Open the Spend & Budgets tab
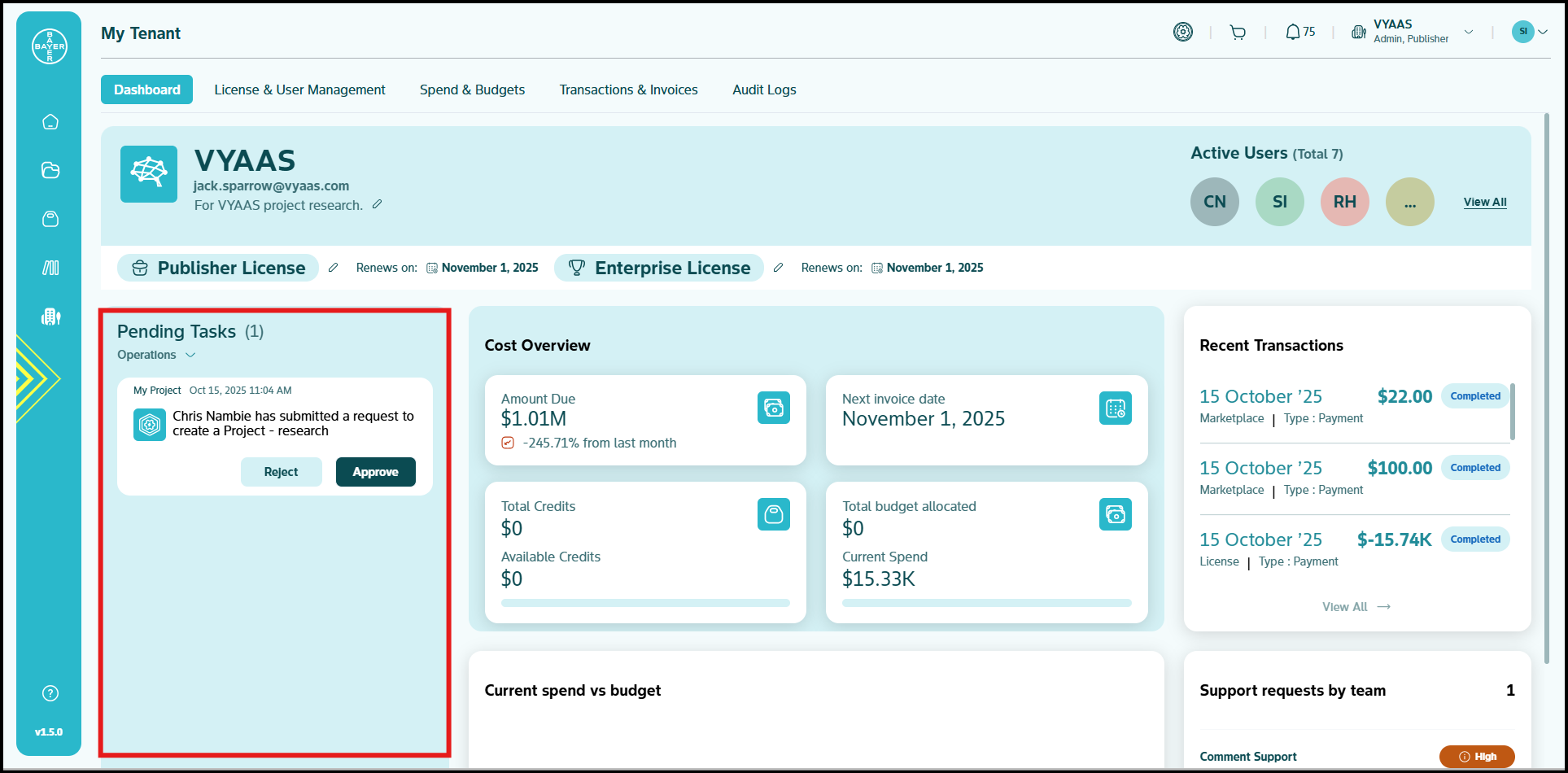The image size is (1568, 773). click(472, 90)
